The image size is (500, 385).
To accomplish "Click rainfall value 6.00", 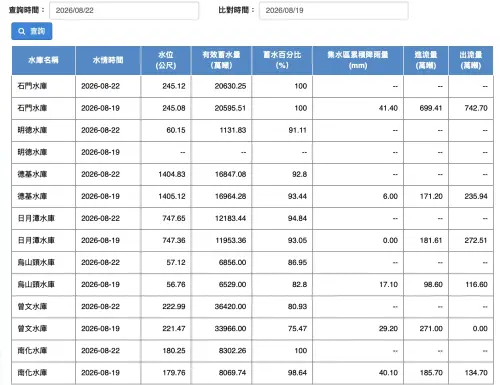I will pyautogui.click(x=390, y=196).
